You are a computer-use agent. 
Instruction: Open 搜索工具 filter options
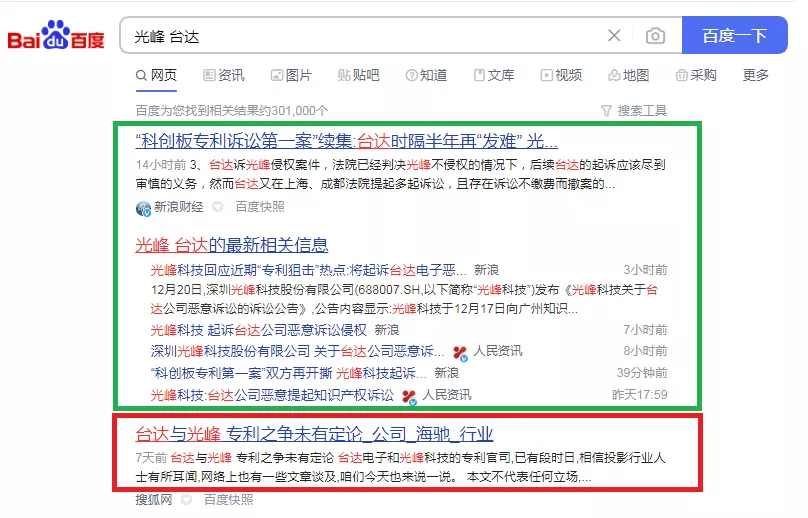[634, 110]
